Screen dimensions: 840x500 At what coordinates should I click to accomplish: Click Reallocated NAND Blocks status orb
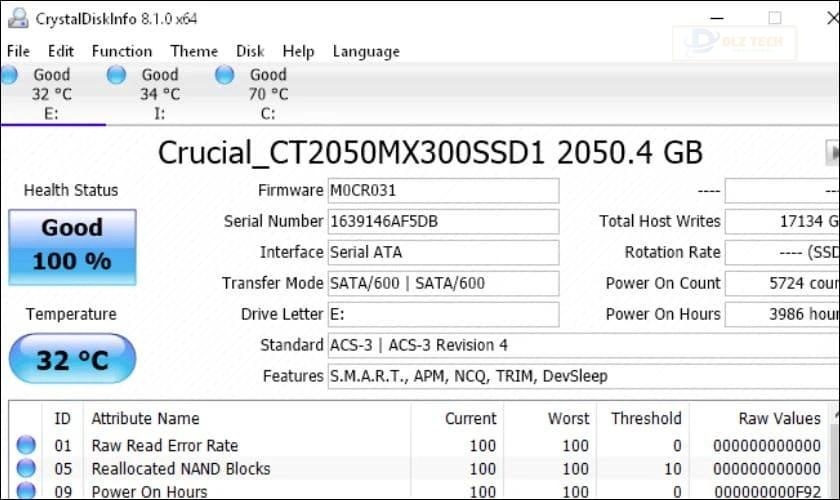[x=26, y=469]
